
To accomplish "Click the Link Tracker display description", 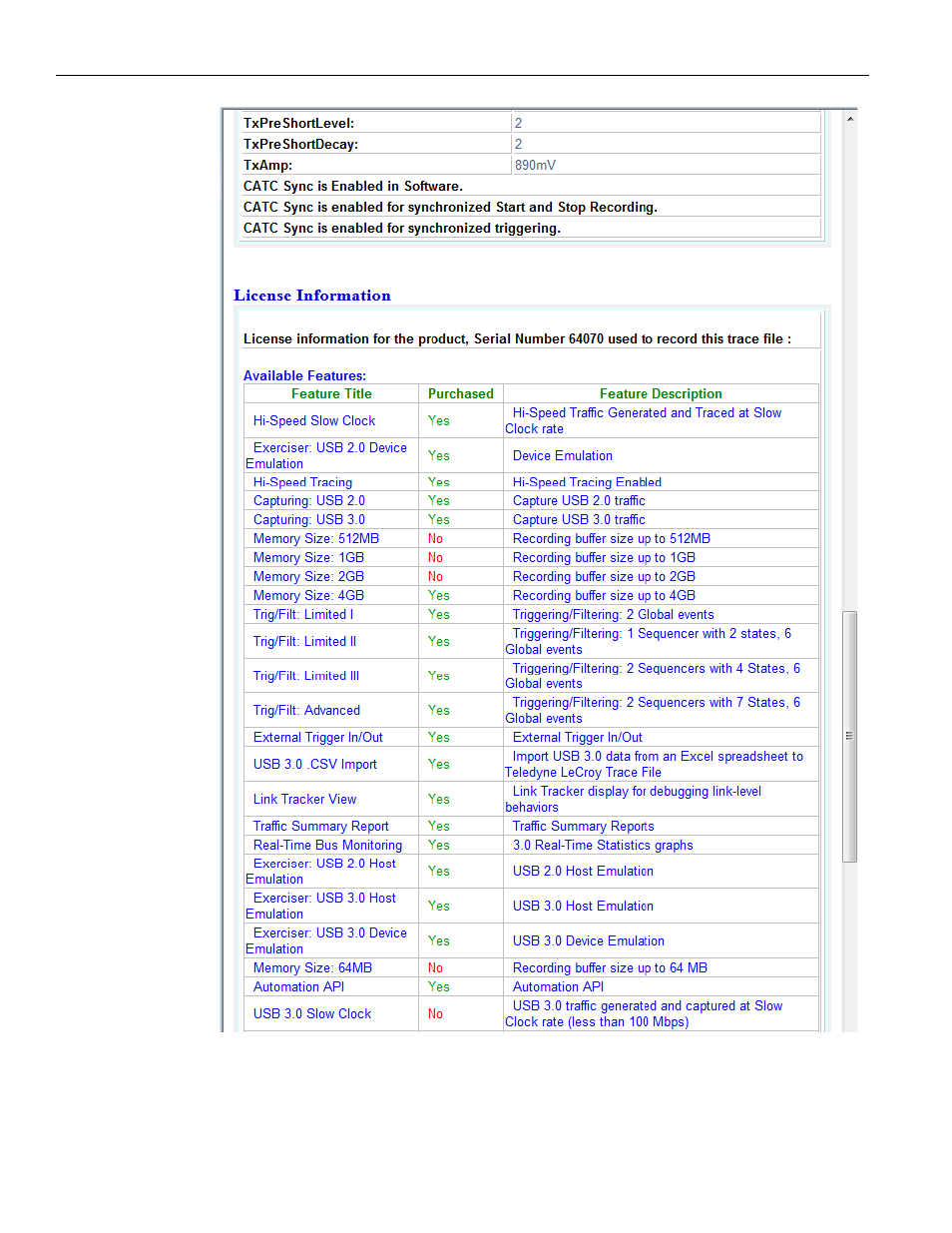I will 633,800.
